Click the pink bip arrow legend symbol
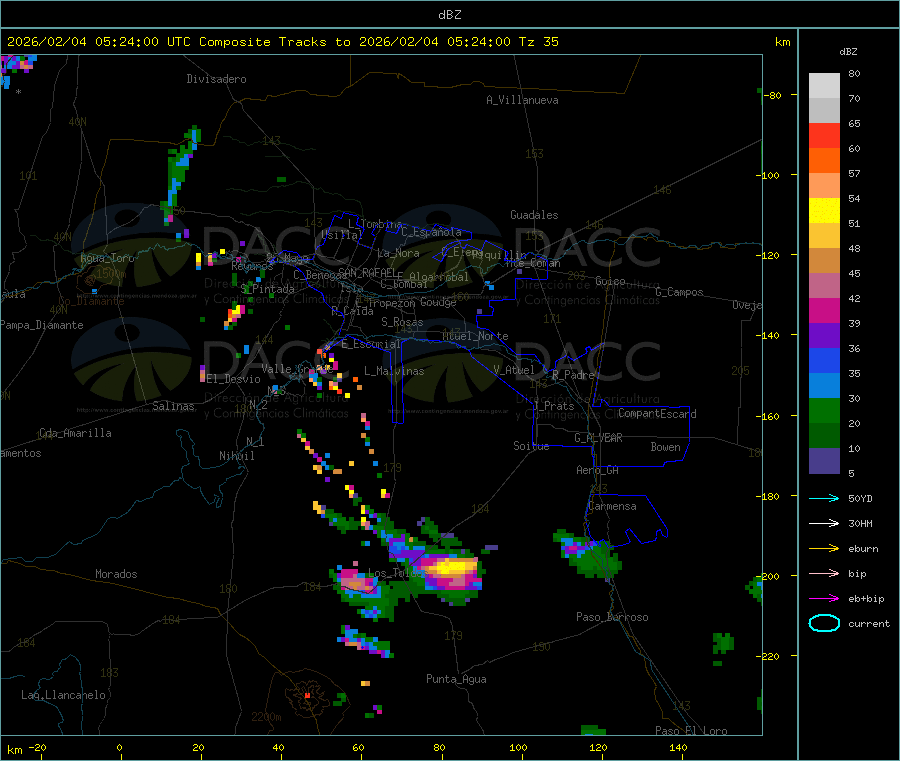This screenshot has width=900, height=761. 824,573
